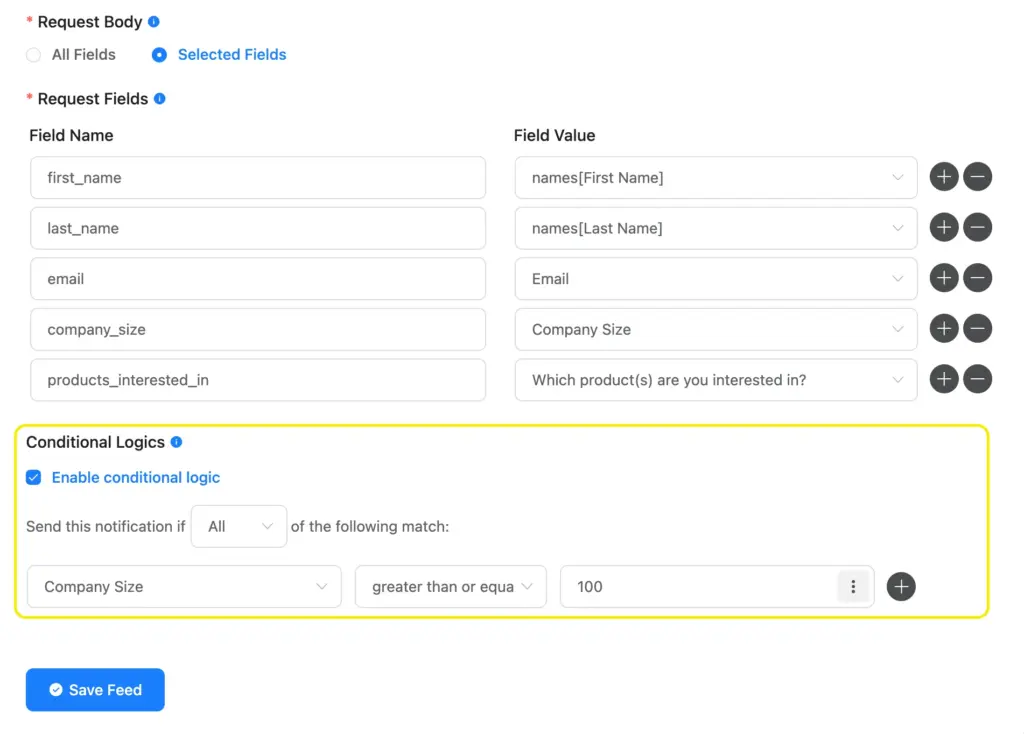The image size is (1024, 734).
Task: Remove the products_interested_in field row
Action: pyautogui.click(x=978, y=379)
